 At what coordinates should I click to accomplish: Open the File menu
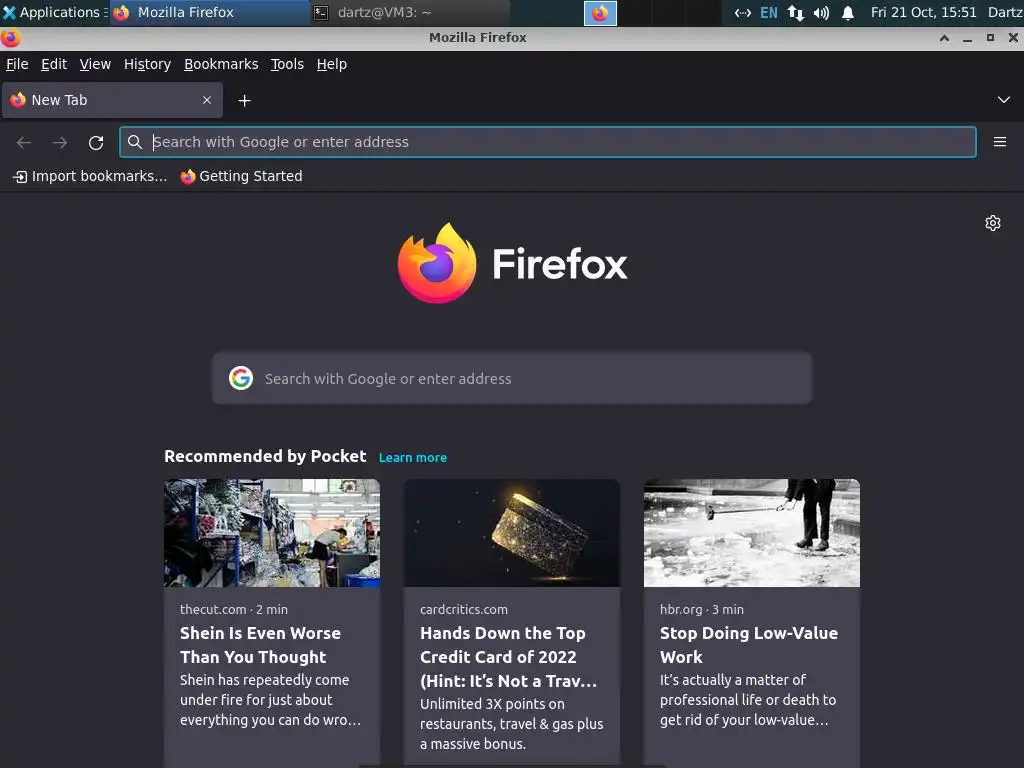pyautogui.click(x=17, y=64)
